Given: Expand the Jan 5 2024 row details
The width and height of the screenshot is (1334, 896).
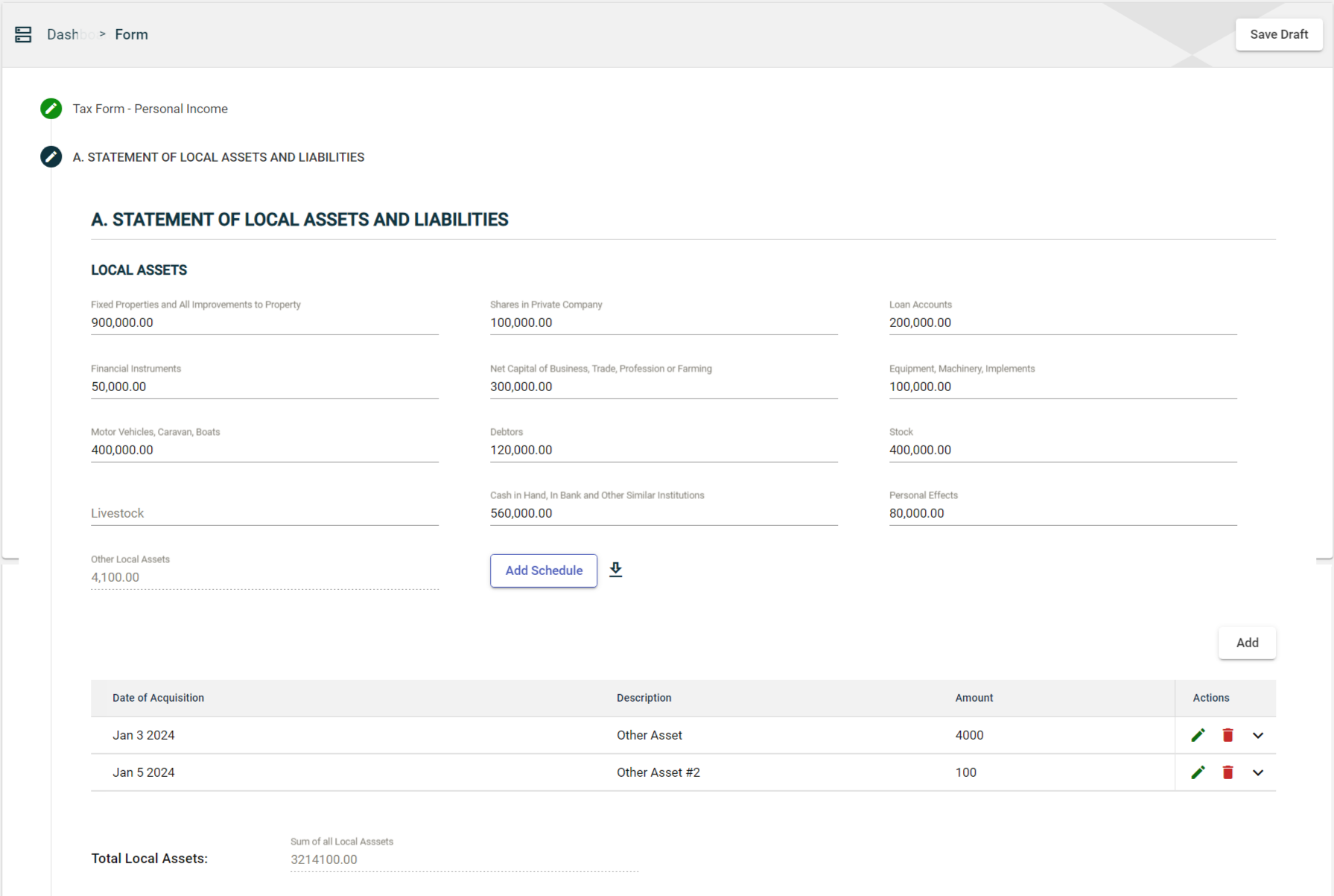Looking at the screenshot, I should tap(1258, 772).
